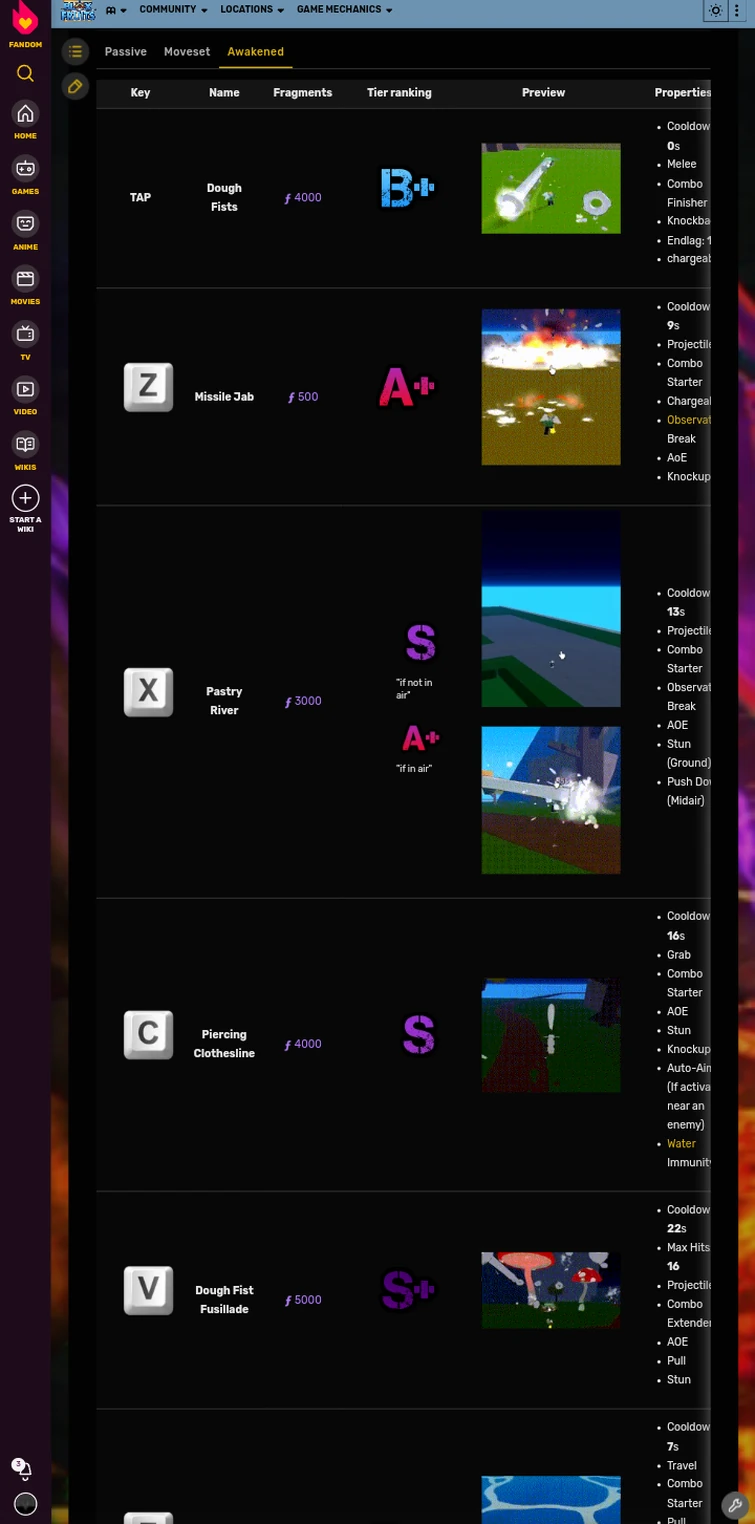Viewport: 755px width, 1524px height.
Task: Click the pencil edit icon
Action: click(75, 87)
